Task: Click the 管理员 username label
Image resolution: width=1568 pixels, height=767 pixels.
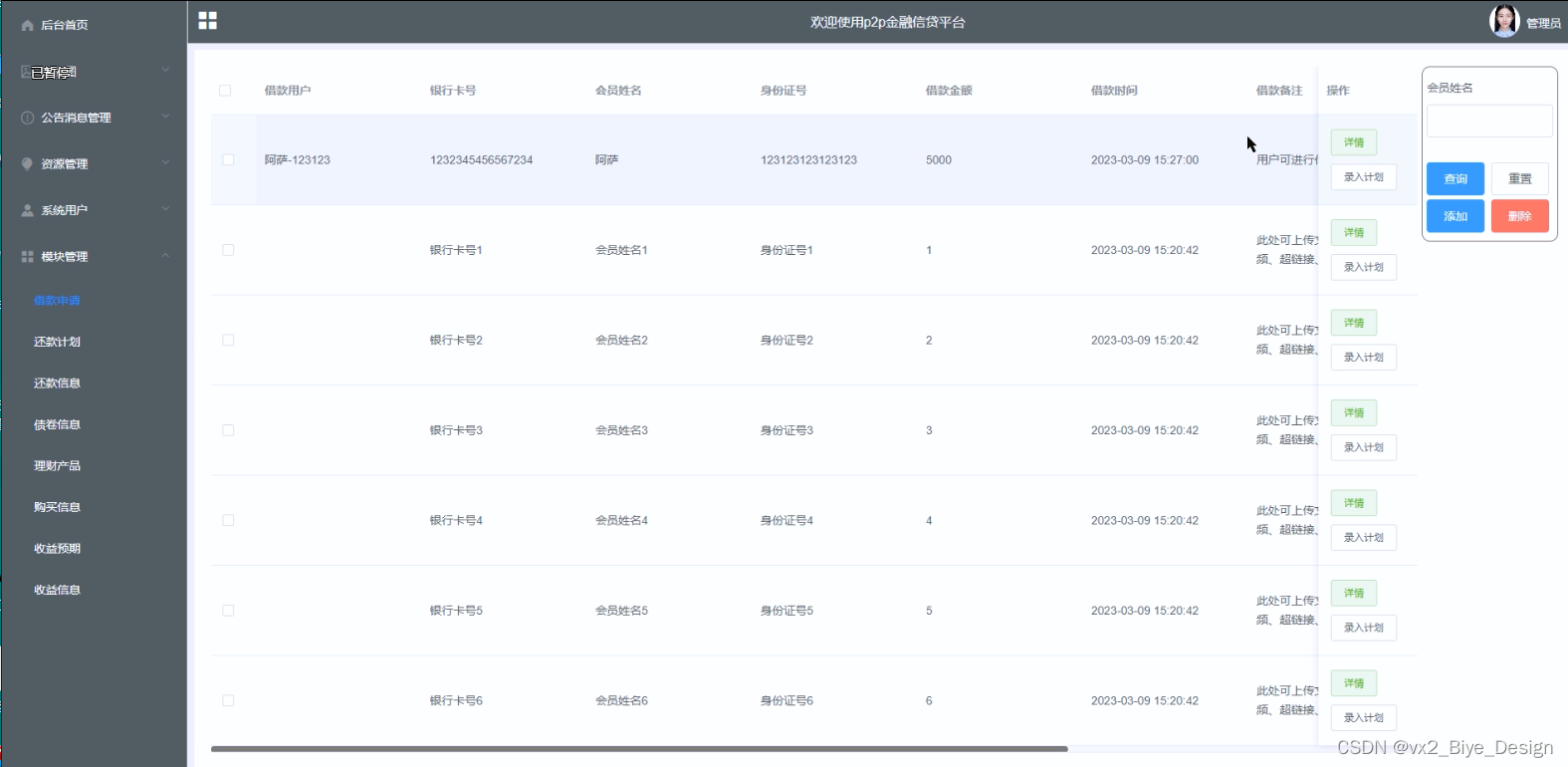Action: (x=1543, y=23)
